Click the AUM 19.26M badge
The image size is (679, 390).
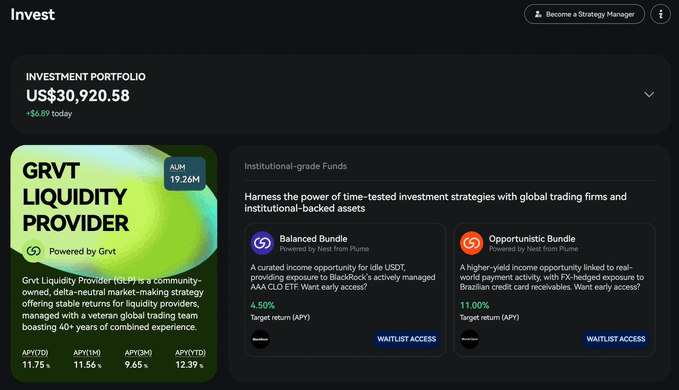pos(184,174)
